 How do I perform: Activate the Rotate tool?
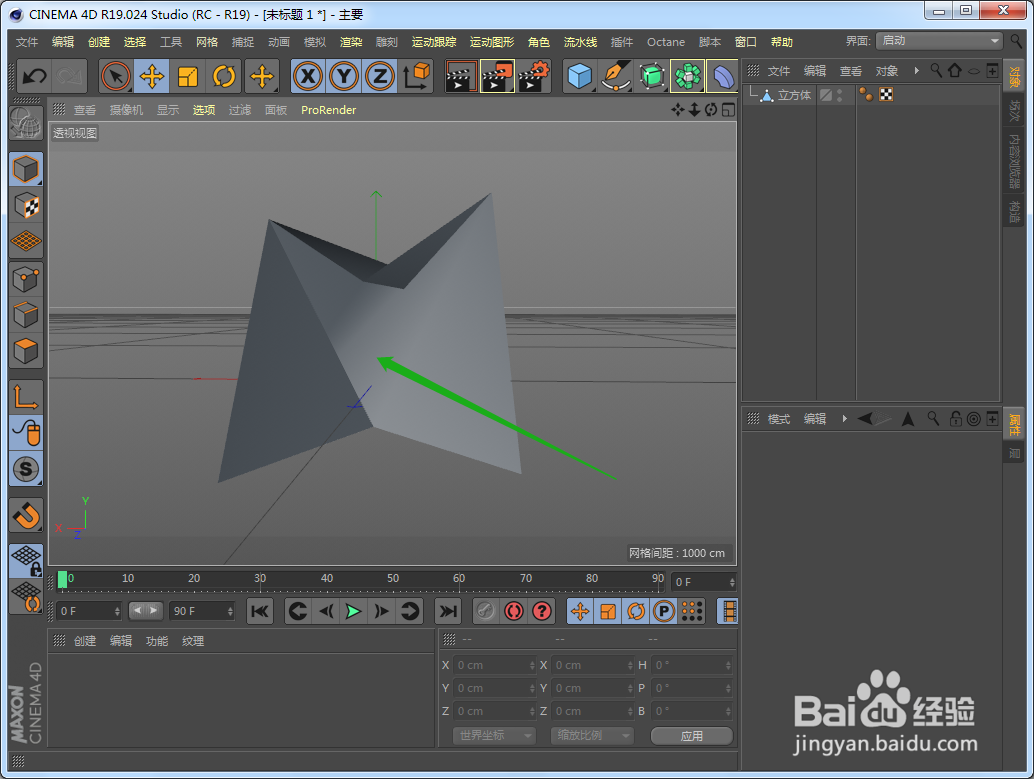tap(224, 77)
